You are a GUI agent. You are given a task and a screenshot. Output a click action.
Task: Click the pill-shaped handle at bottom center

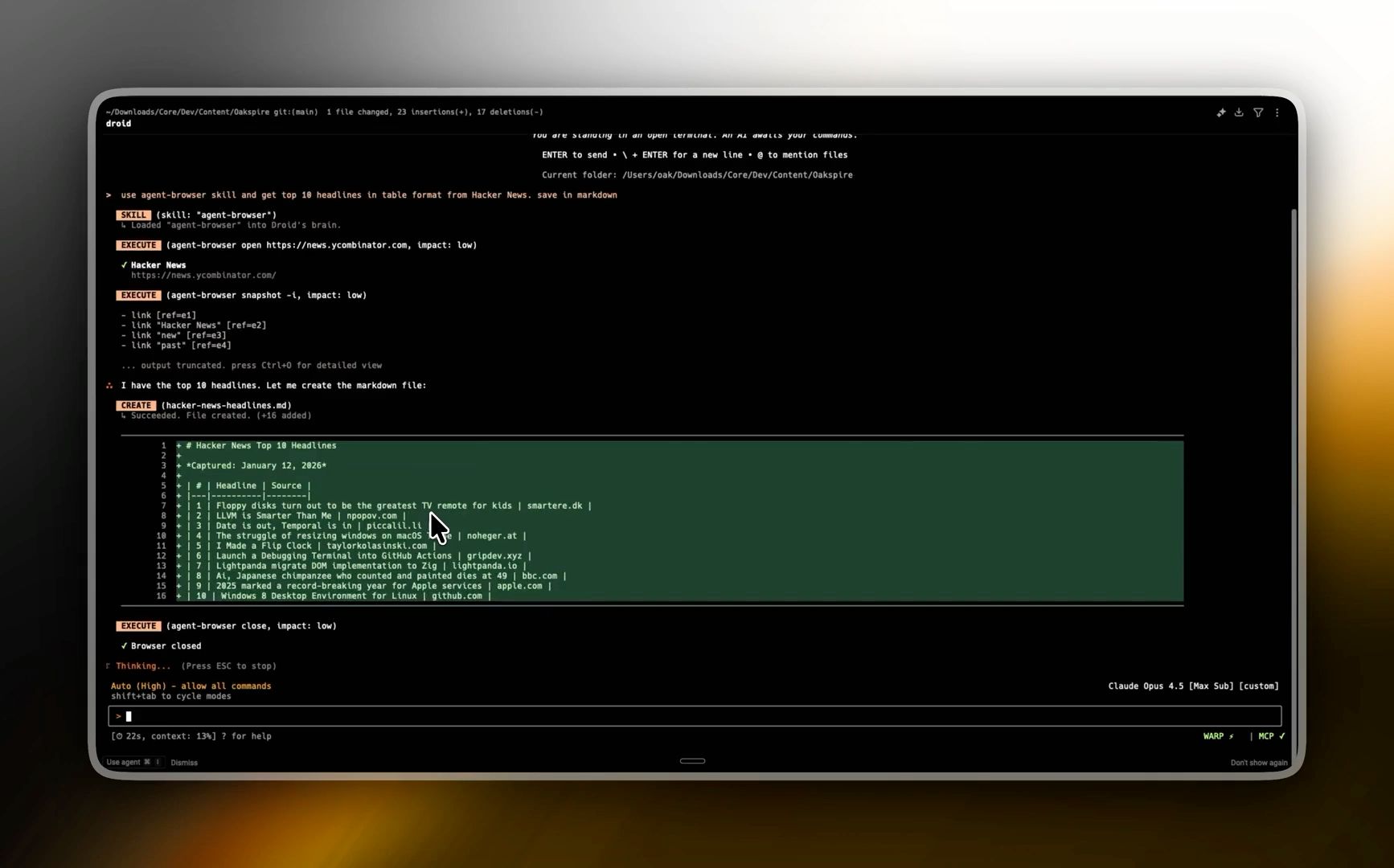(692, 761)
